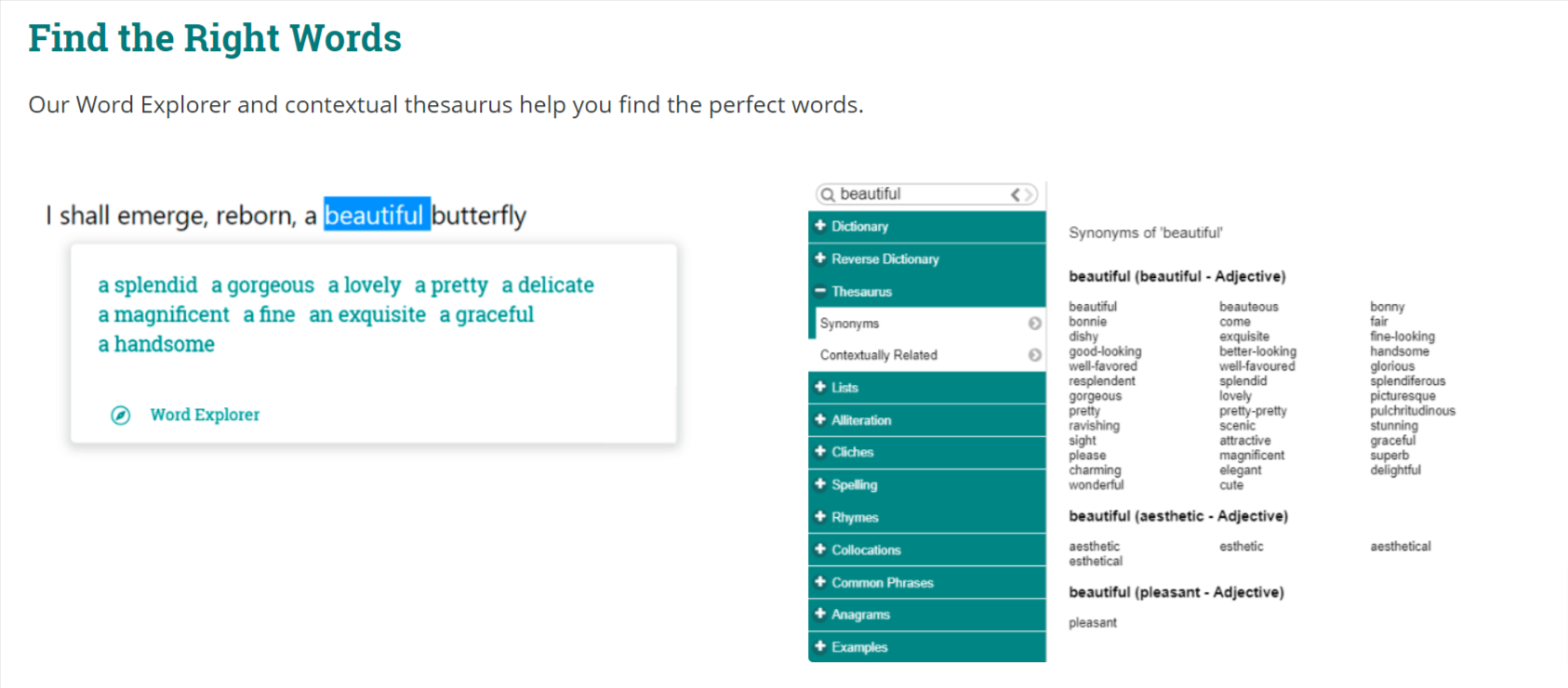
Task: Click the synonym 'pretty-pretty'
Action: [1253, 411]
